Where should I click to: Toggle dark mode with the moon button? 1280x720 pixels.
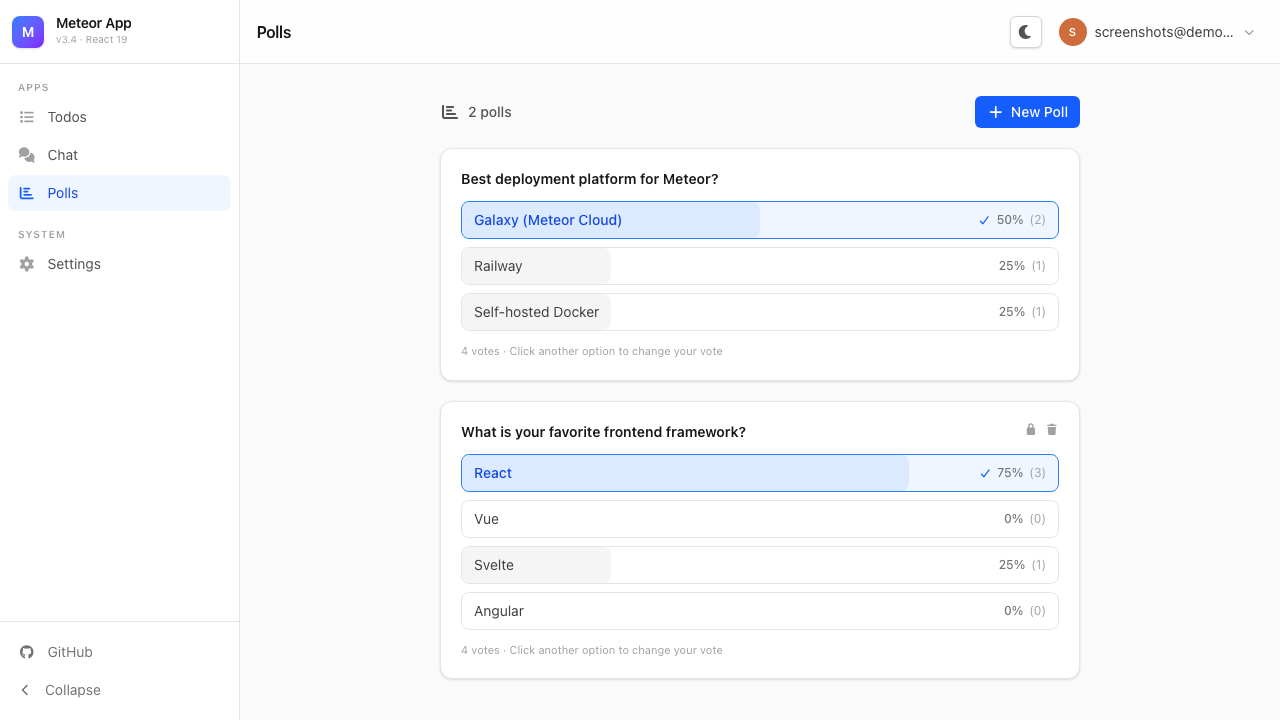coord(1025,31)
